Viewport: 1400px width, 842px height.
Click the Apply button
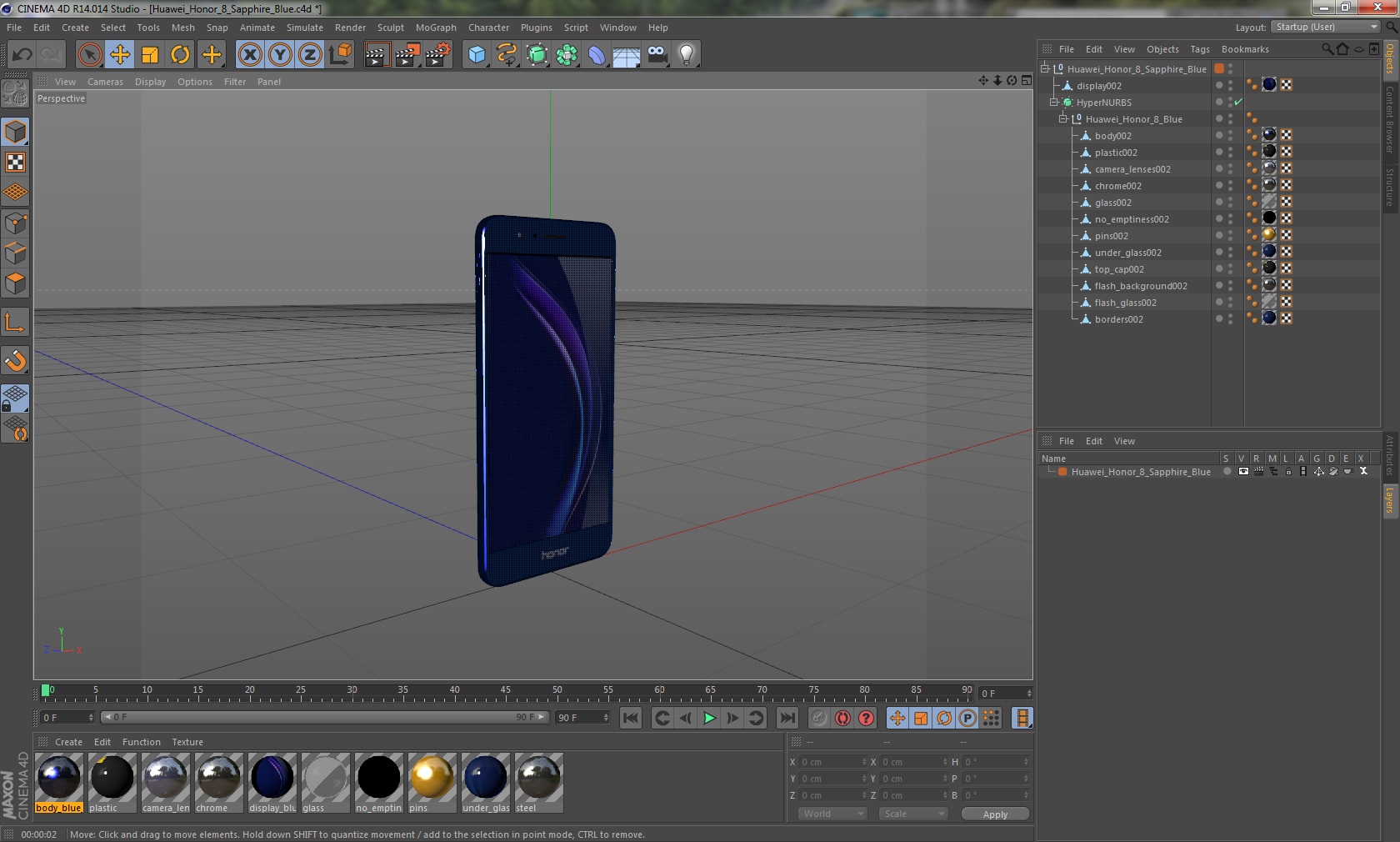995,814
